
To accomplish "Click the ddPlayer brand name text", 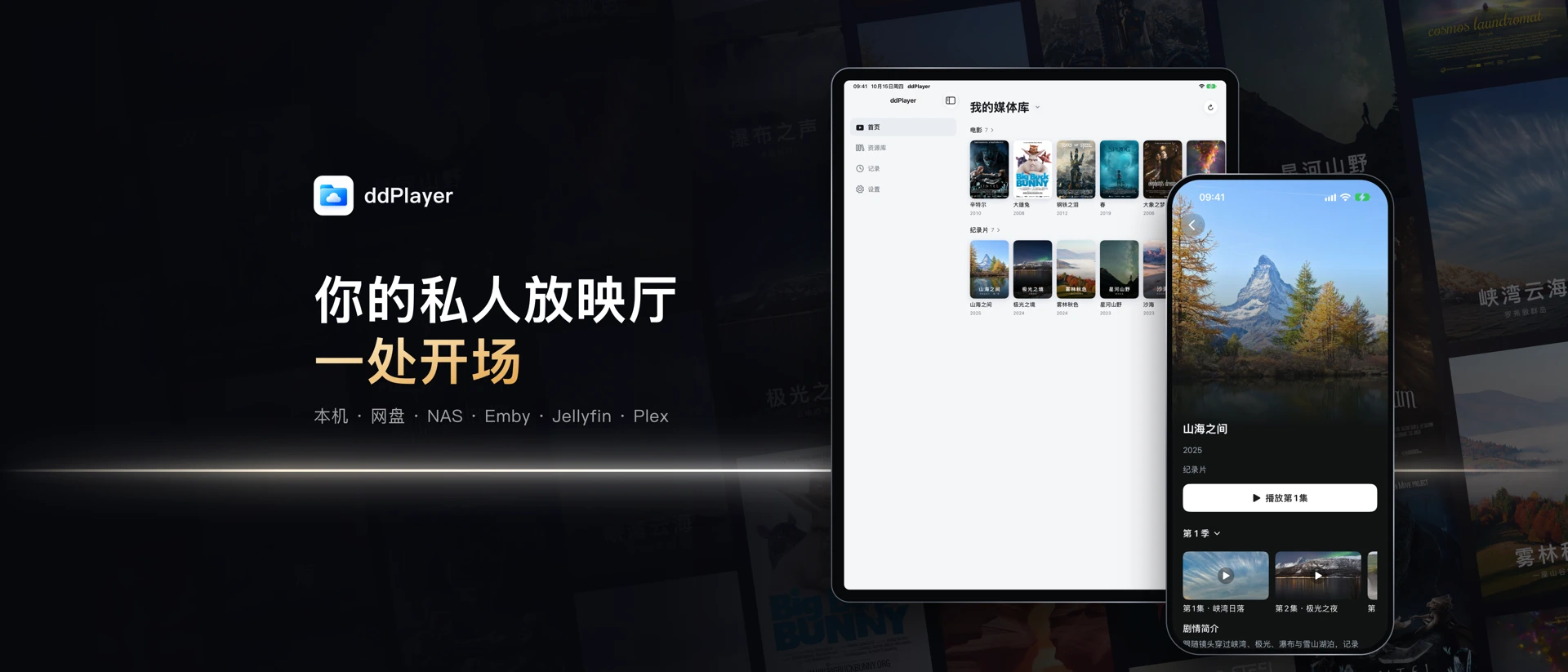I will click(408, 196).
